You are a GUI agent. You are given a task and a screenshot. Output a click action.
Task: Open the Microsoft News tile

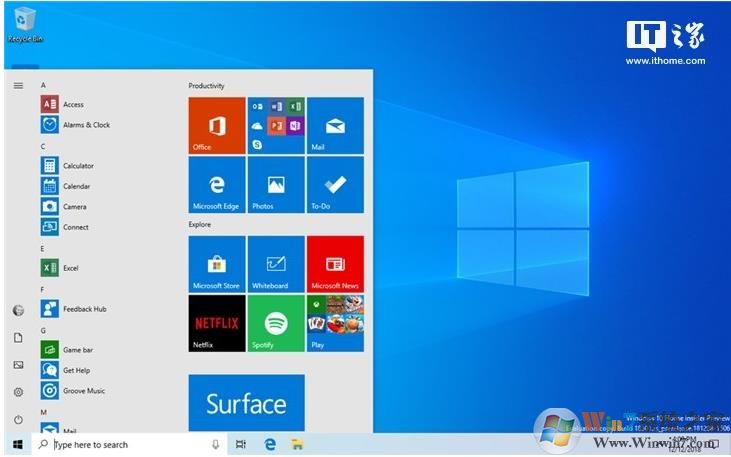tap(335, 264)
